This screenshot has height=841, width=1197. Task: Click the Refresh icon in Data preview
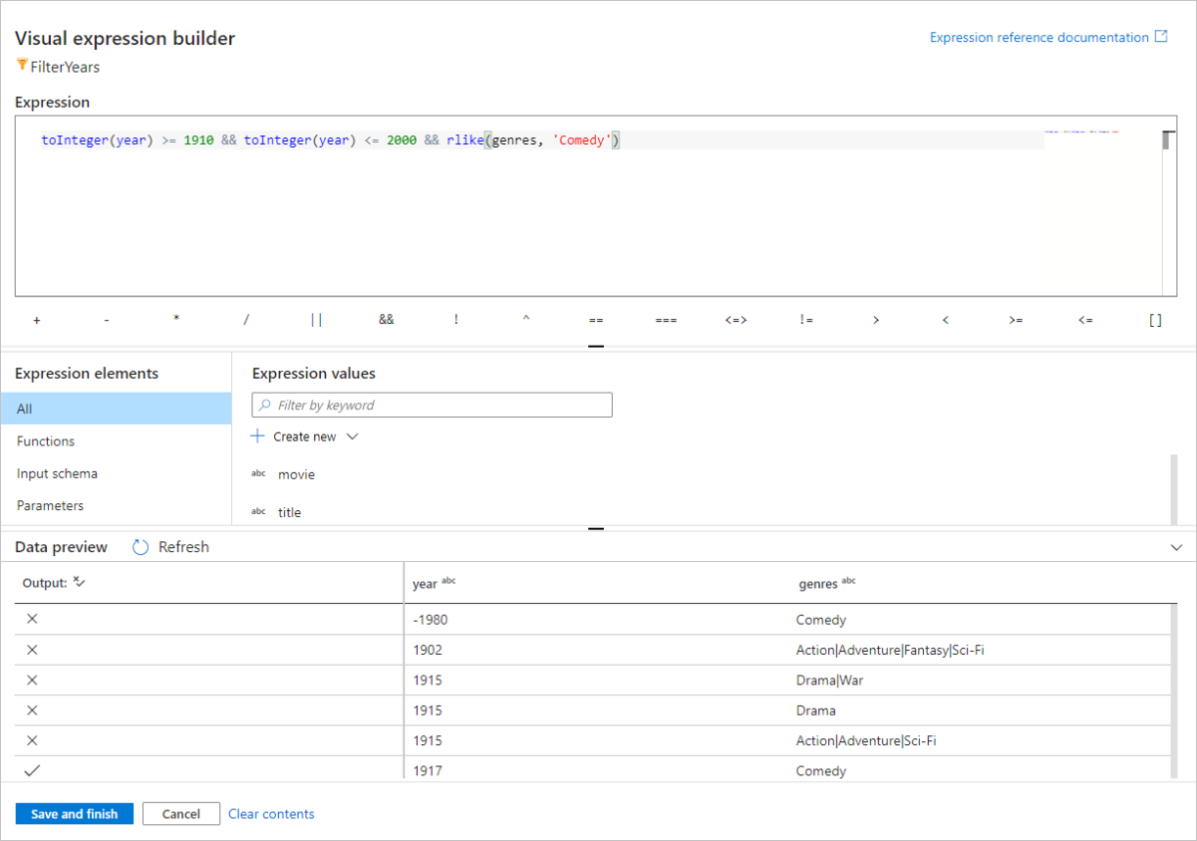coord(141,547)
